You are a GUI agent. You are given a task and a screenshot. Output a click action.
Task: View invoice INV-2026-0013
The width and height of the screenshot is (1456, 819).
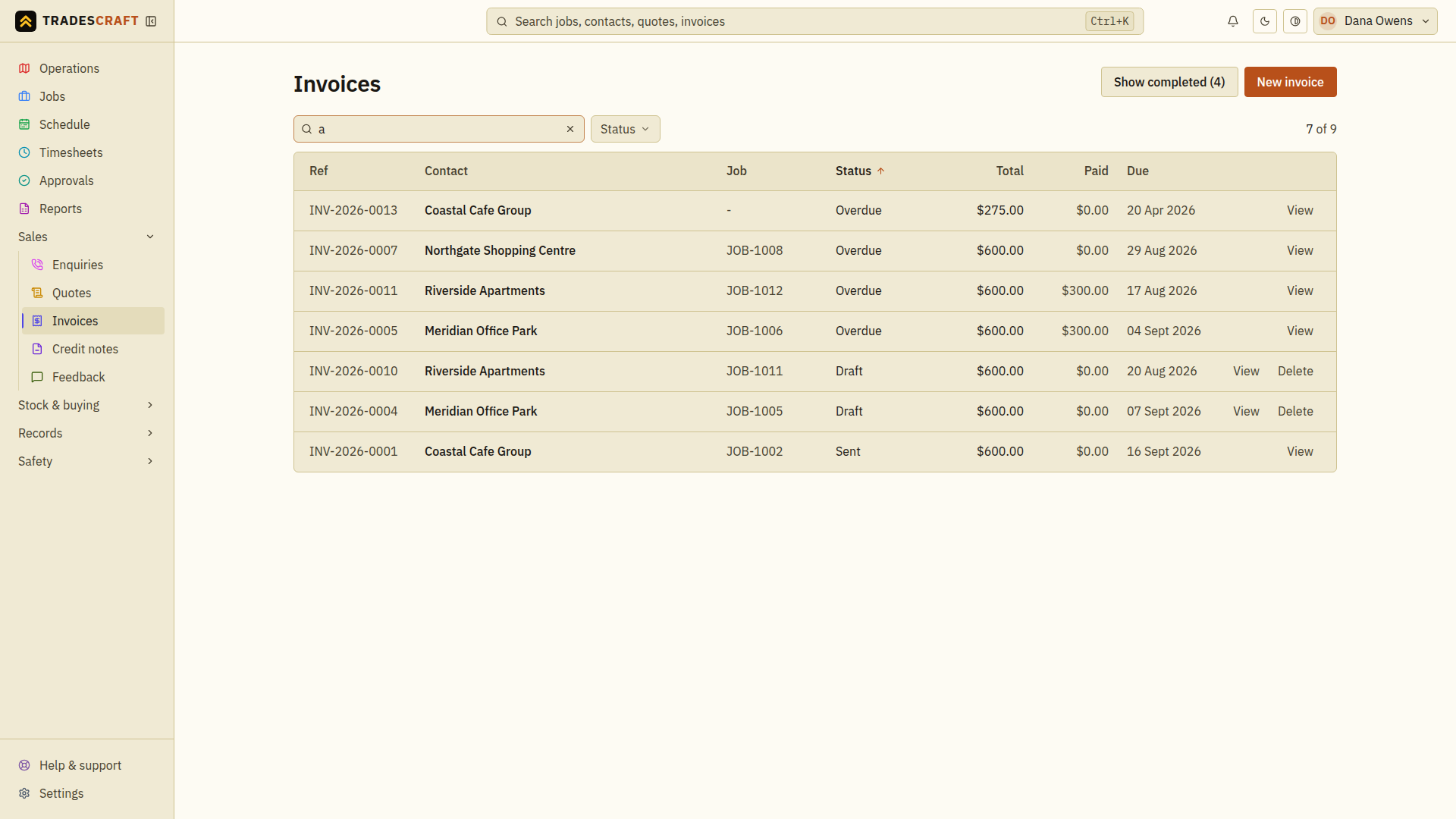point(1300,211)
